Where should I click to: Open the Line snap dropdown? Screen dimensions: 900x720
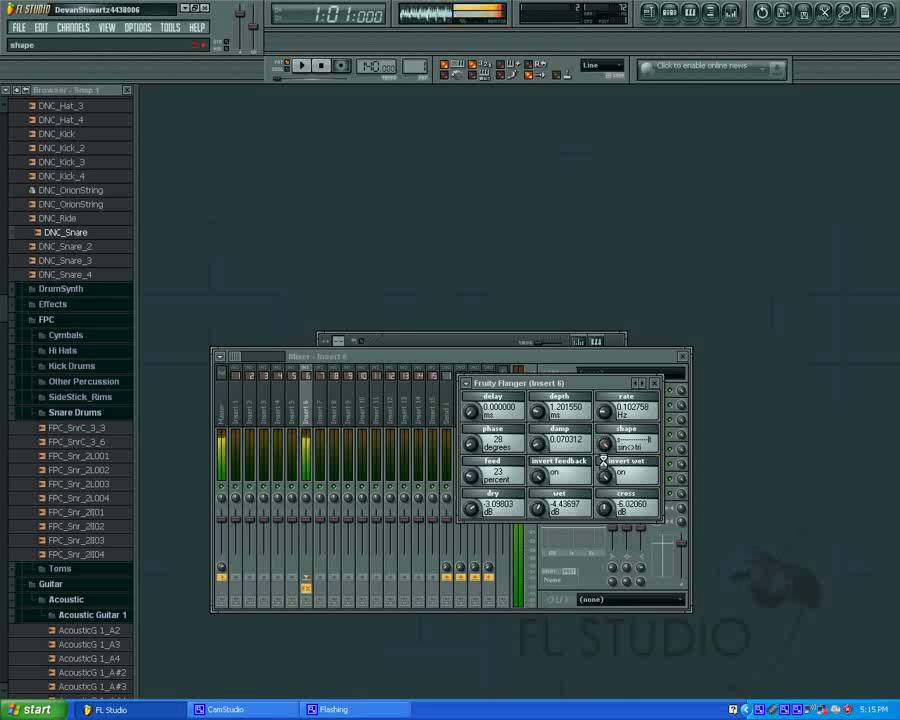[602, 65]
